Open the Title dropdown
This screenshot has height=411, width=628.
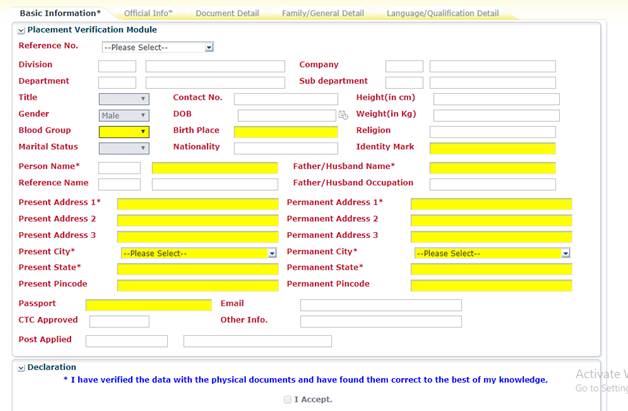[x=124, y=99]
